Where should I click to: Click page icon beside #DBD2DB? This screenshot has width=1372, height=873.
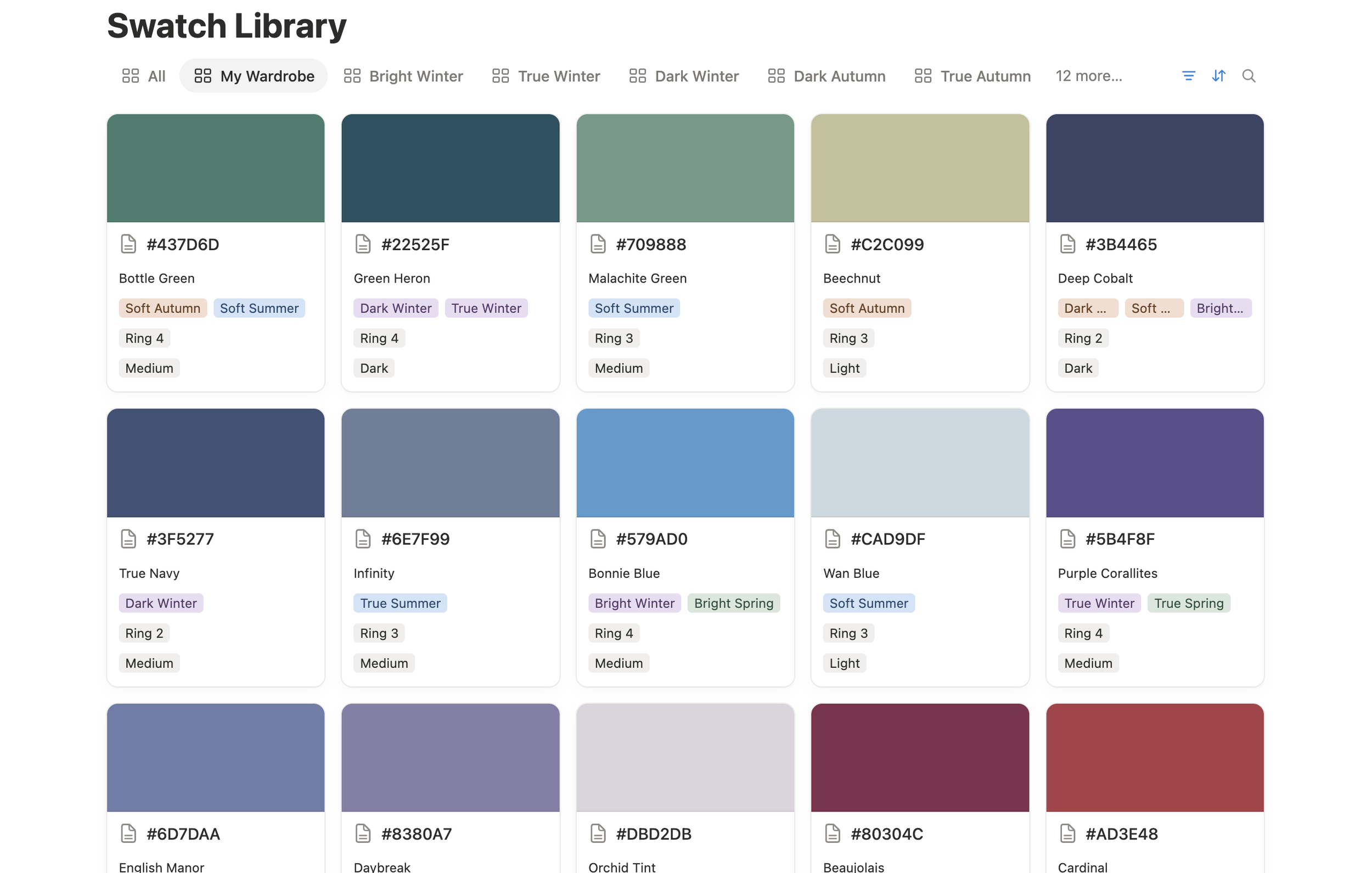[598, 833]
